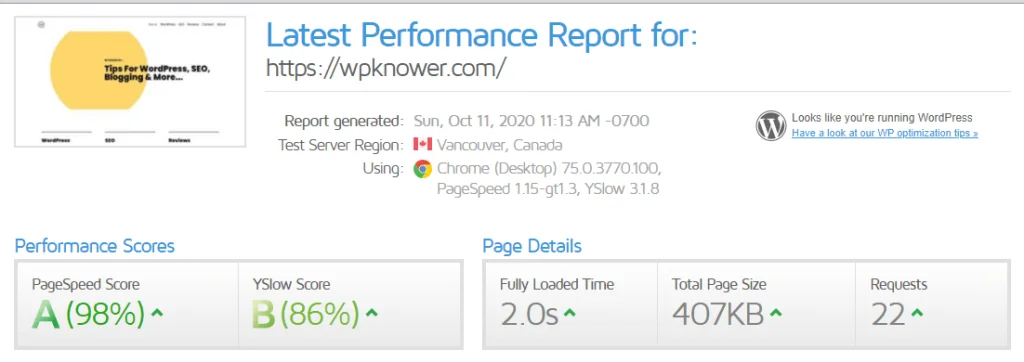Click the Latest Performance Report heading

(482, 34)
